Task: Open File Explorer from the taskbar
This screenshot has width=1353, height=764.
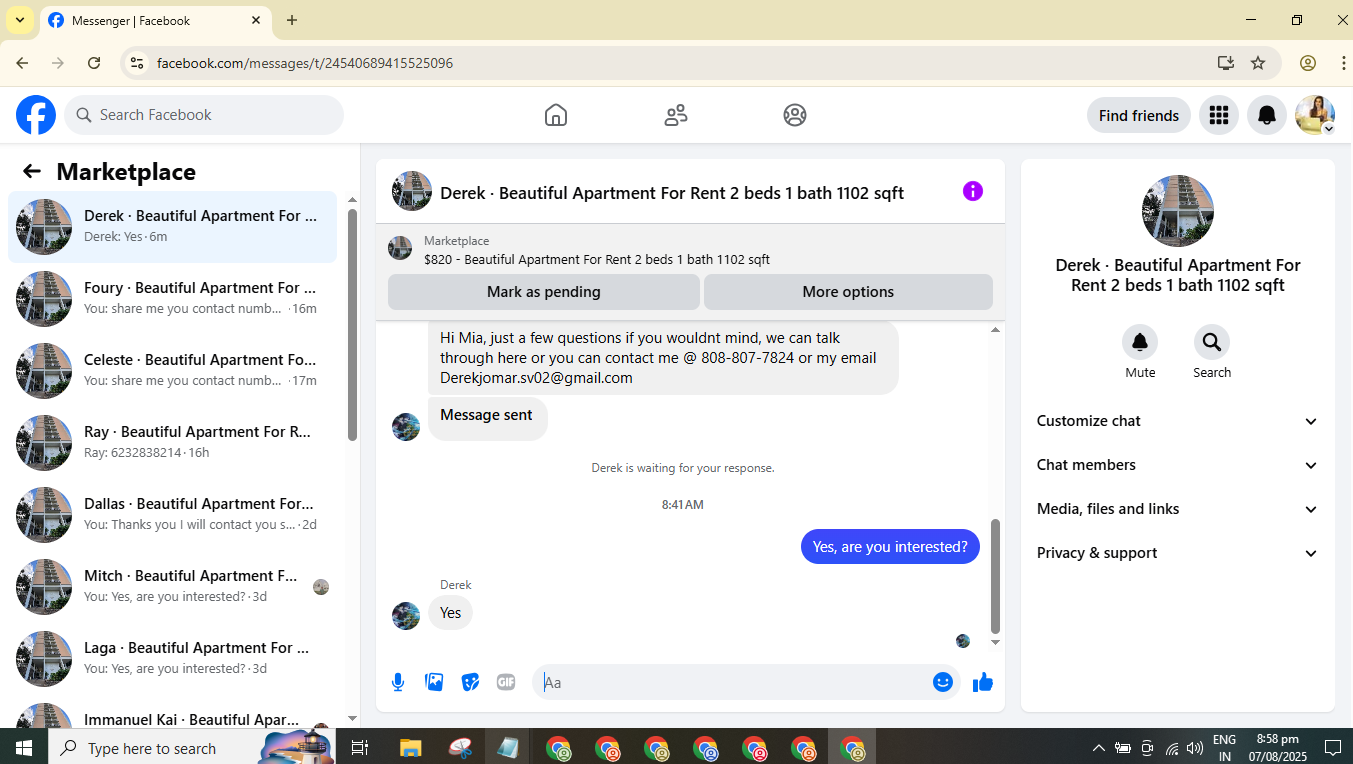Action: pyautogui.click(x=411, y=748)
